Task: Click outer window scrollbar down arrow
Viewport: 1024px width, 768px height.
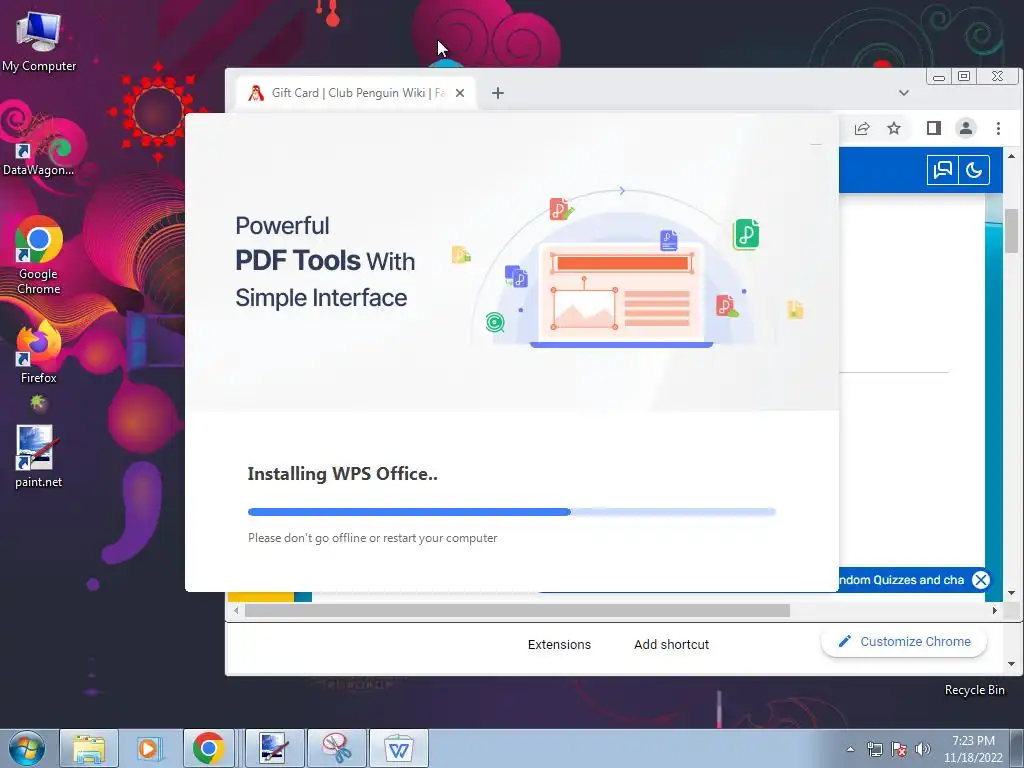Action: point(1011,664)
